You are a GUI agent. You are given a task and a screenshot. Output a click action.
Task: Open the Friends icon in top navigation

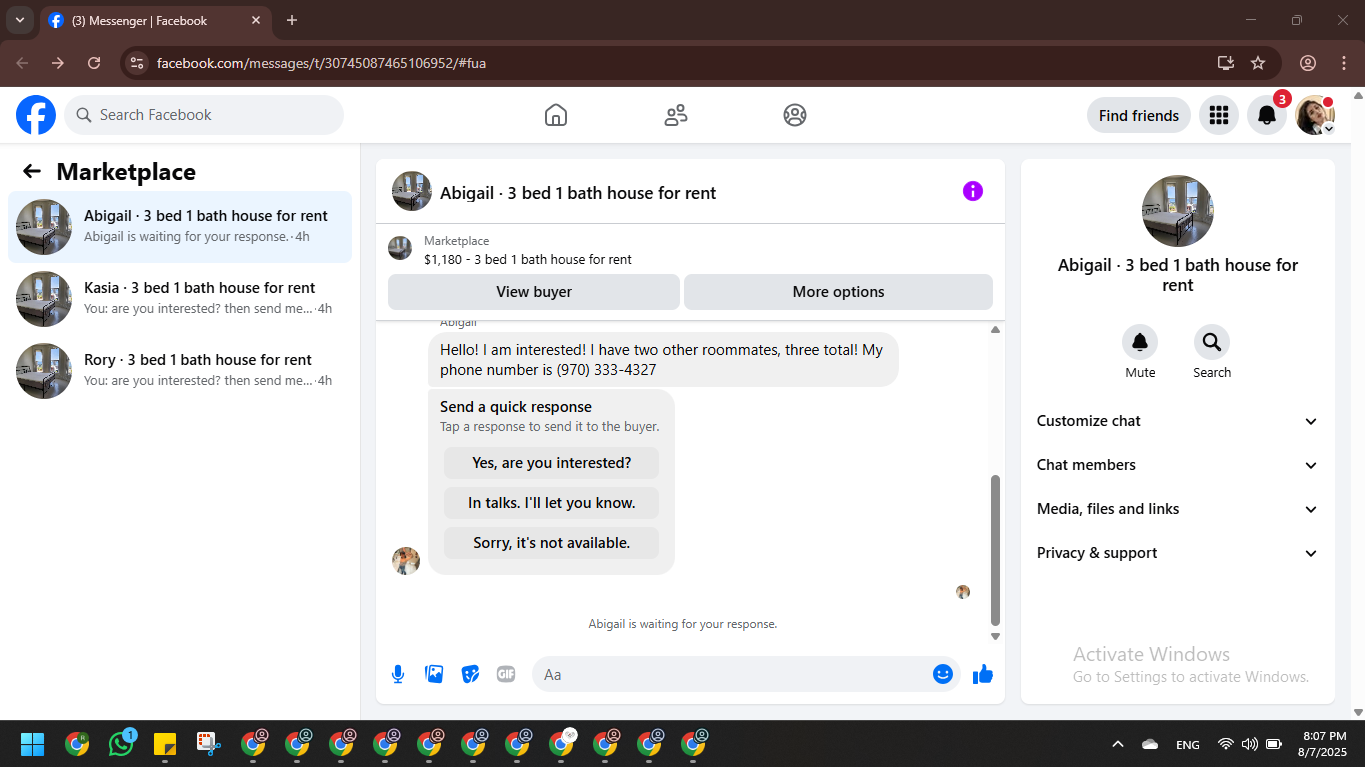pyautogui.click(x=676, y=115)
